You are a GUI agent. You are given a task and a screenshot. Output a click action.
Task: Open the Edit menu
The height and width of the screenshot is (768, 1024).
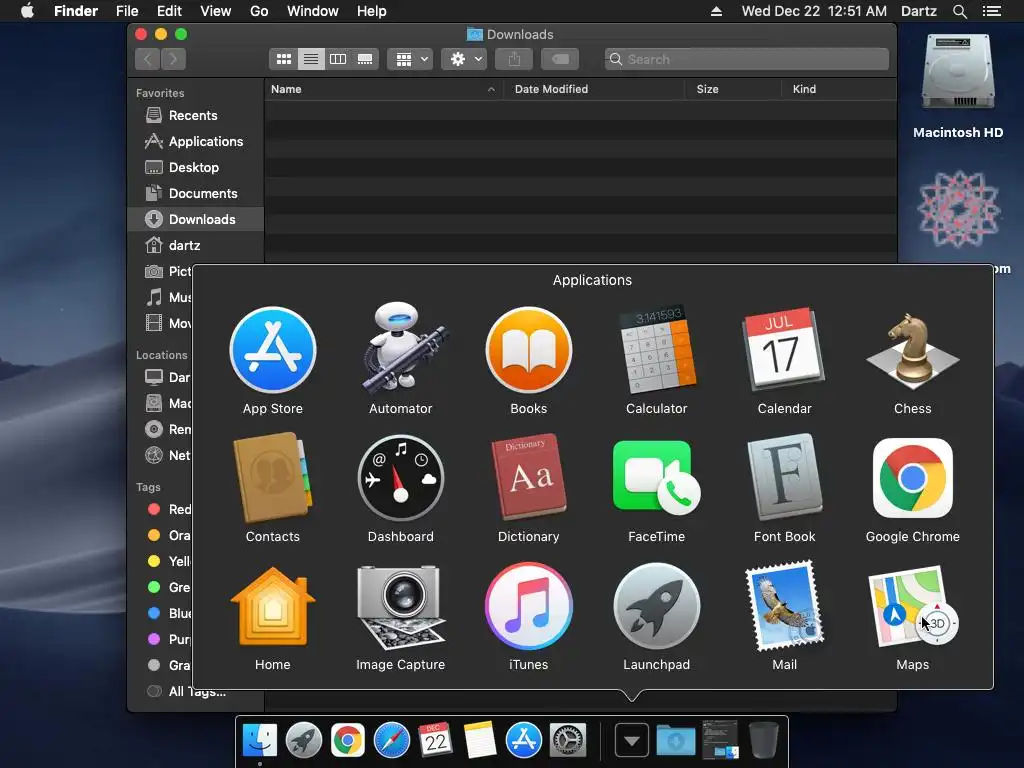[x=169, y=11]
